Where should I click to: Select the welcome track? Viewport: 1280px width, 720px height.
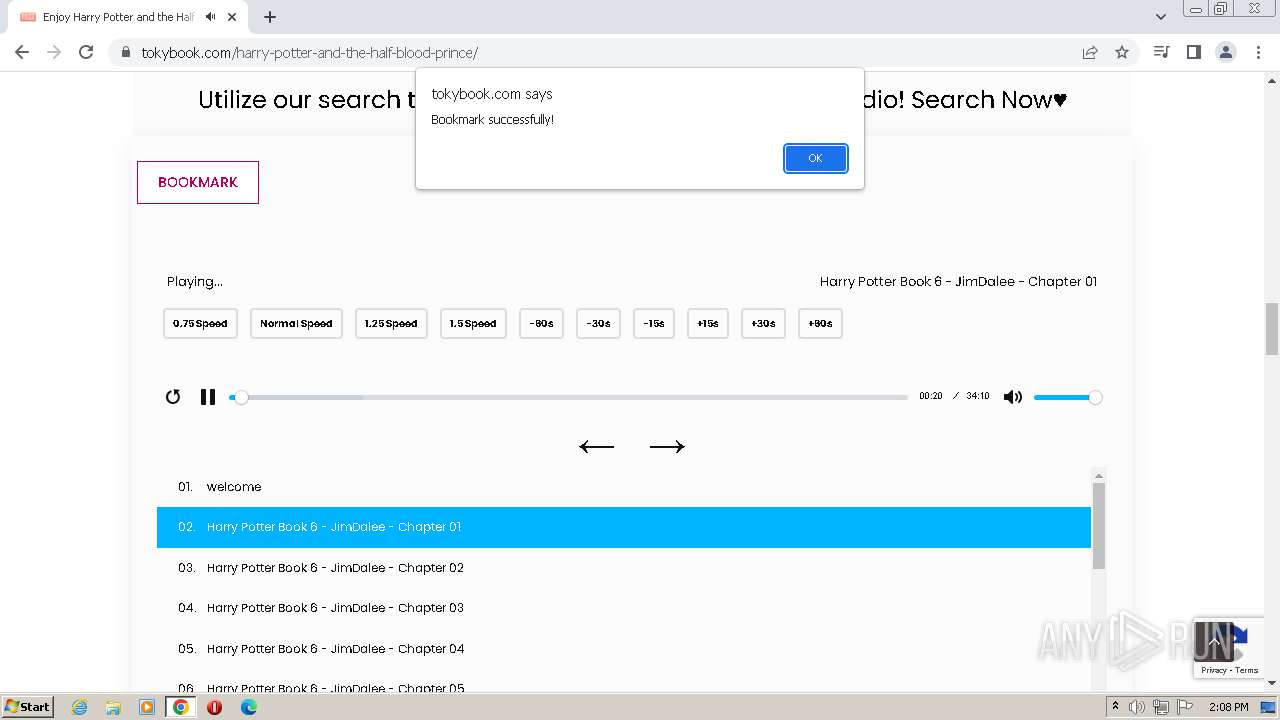(x=623, y=487)
